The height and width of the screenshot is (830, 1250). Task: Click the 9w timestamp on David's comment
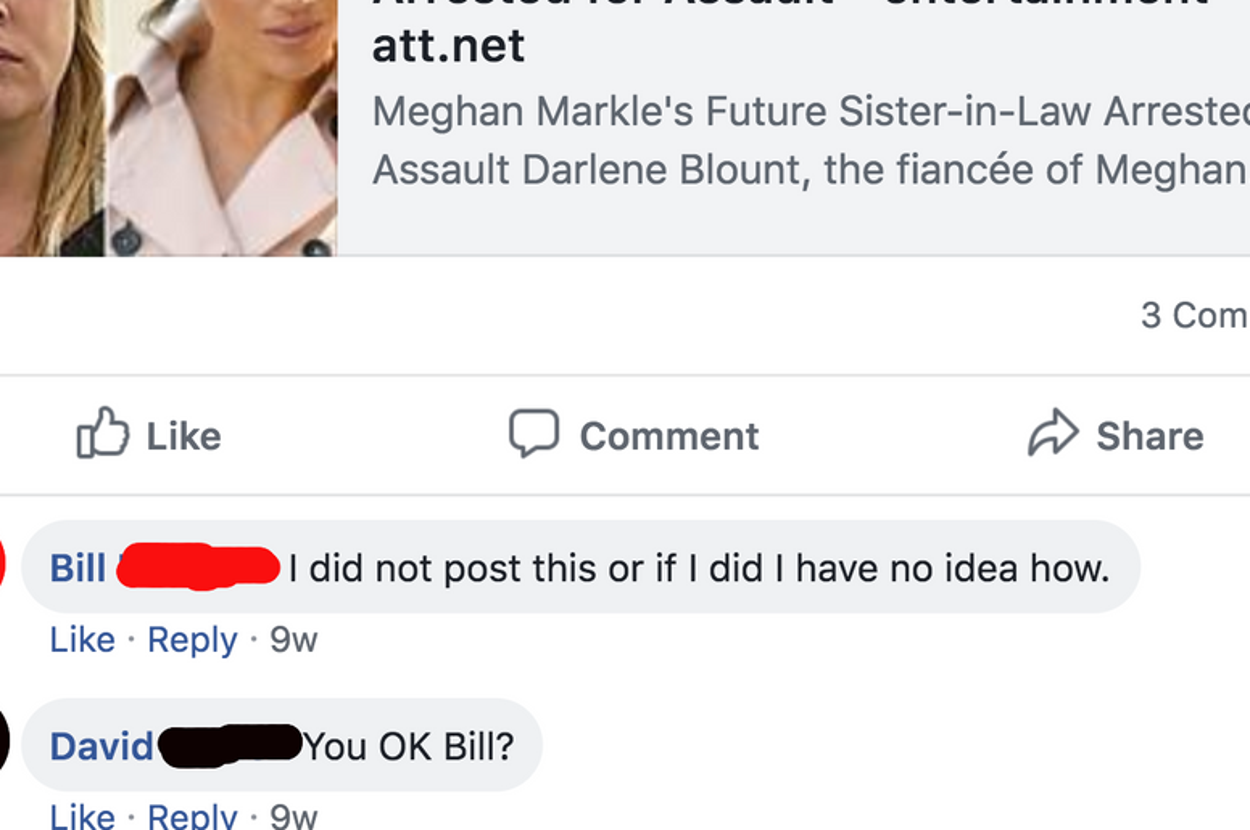(x=293, y=816)
